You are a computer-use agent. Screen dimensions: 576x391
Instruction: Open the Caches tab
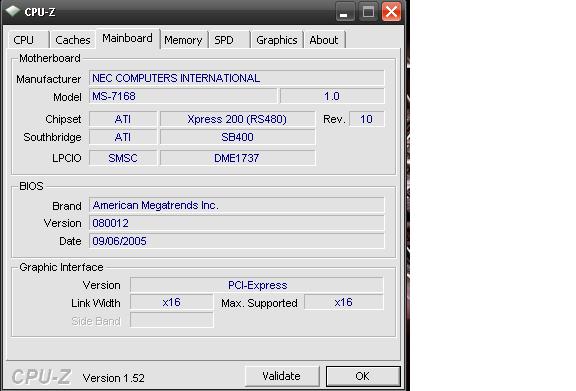pyautogui.click(x=72, y=40)
